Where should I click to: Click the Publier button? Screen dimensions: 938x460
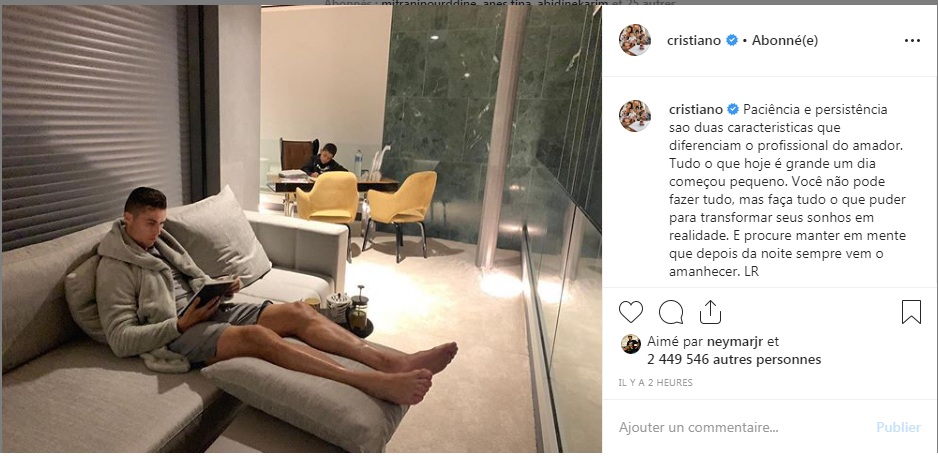(899, 428)
